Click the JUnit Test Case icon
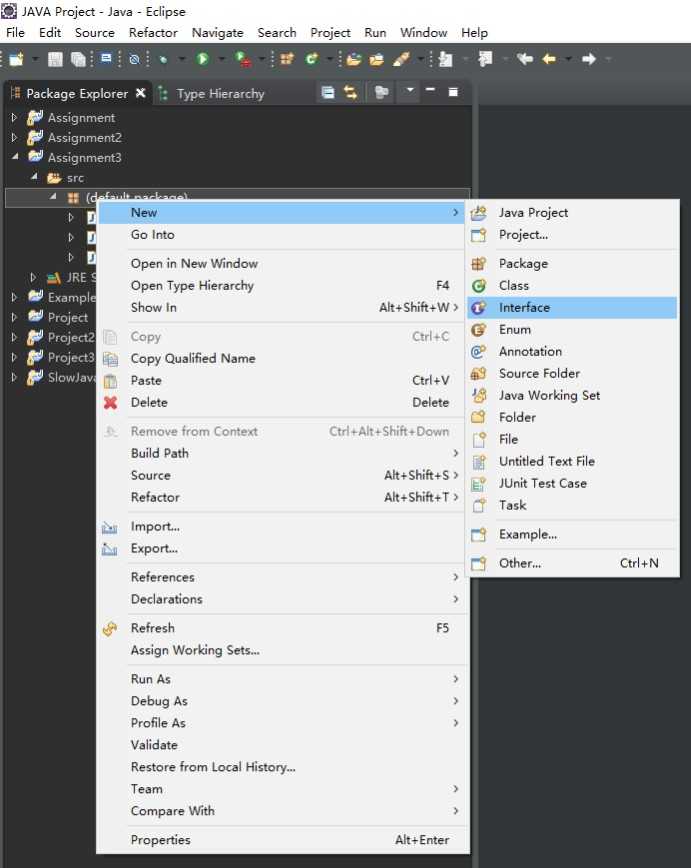The width and height of the screenshot is (691, 868). (x=478, y=484)
